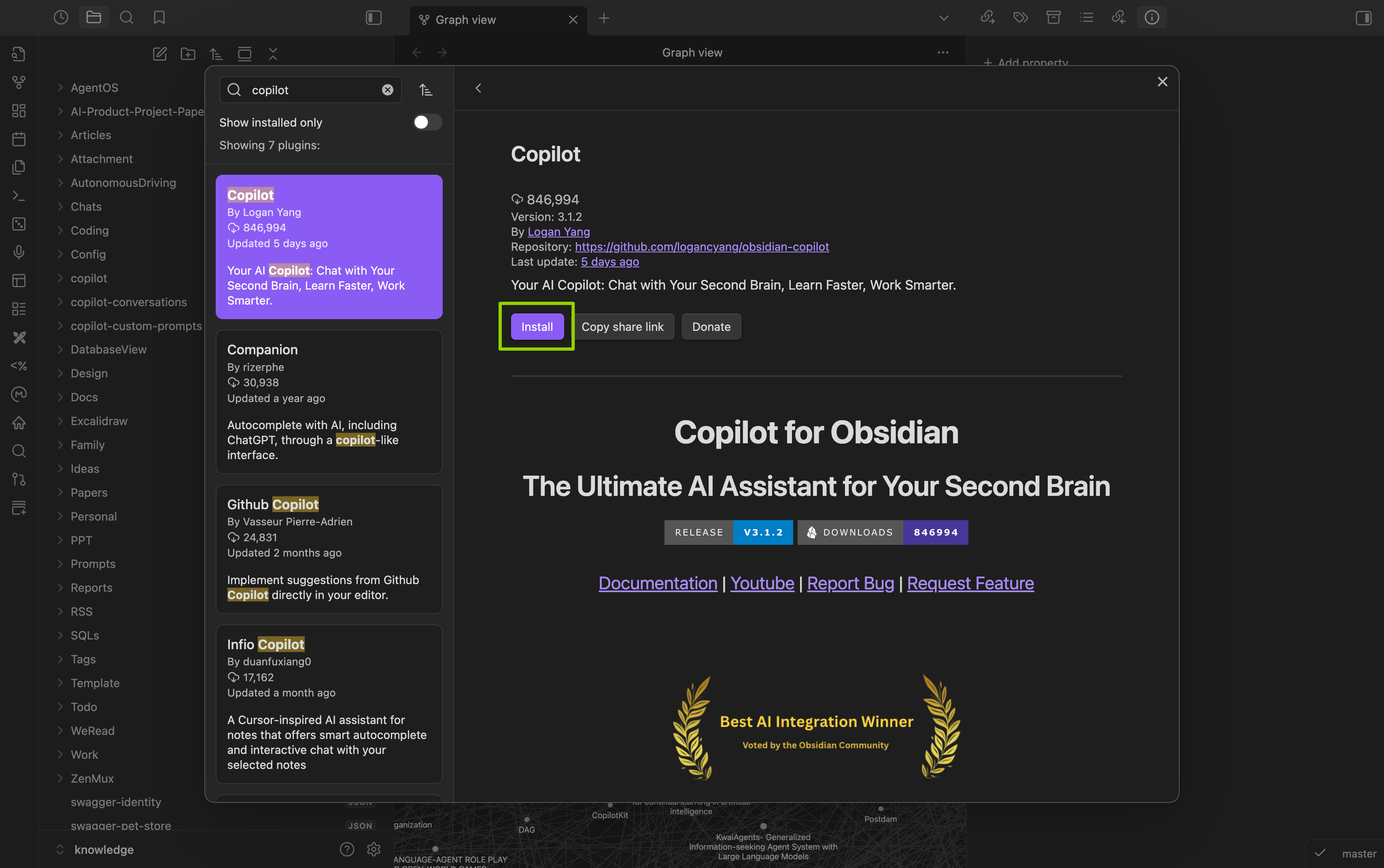
Task: Click the plugin sort order icon
Action: pyautogui.click(x=426, y=90)
